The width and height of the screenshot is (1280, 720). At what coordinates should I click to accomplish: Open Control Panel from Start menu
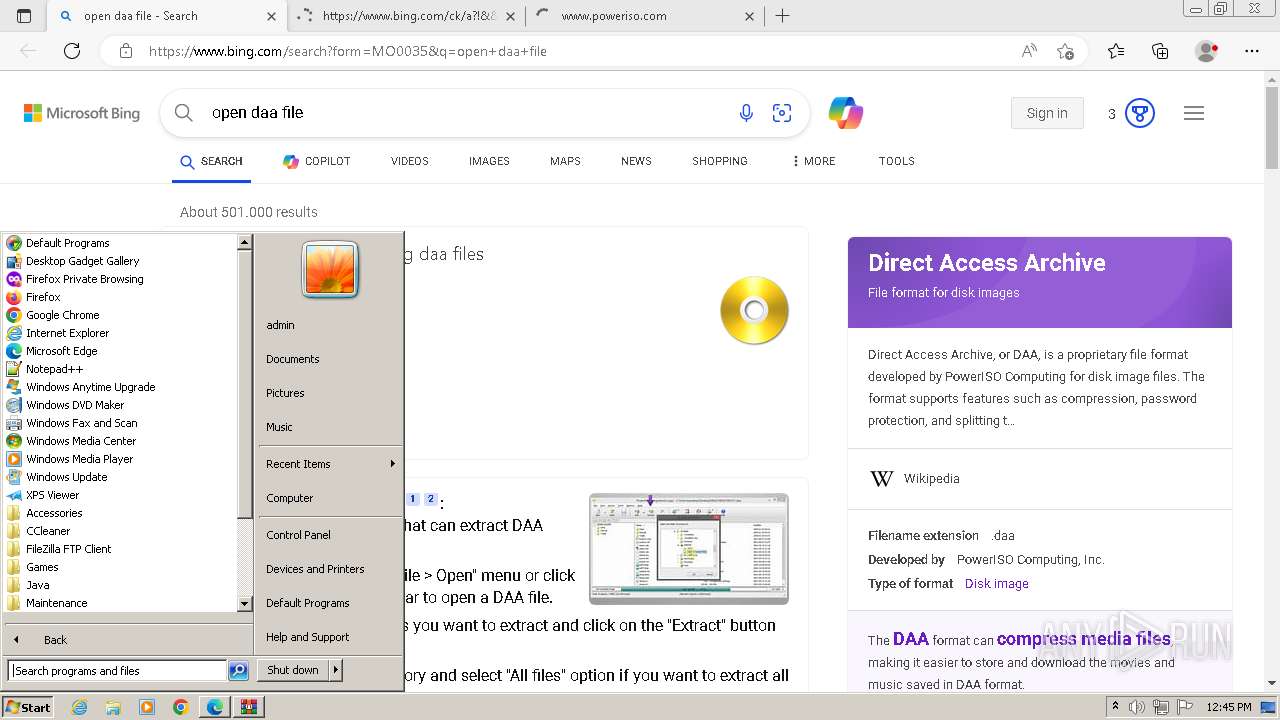coord(298,535)
